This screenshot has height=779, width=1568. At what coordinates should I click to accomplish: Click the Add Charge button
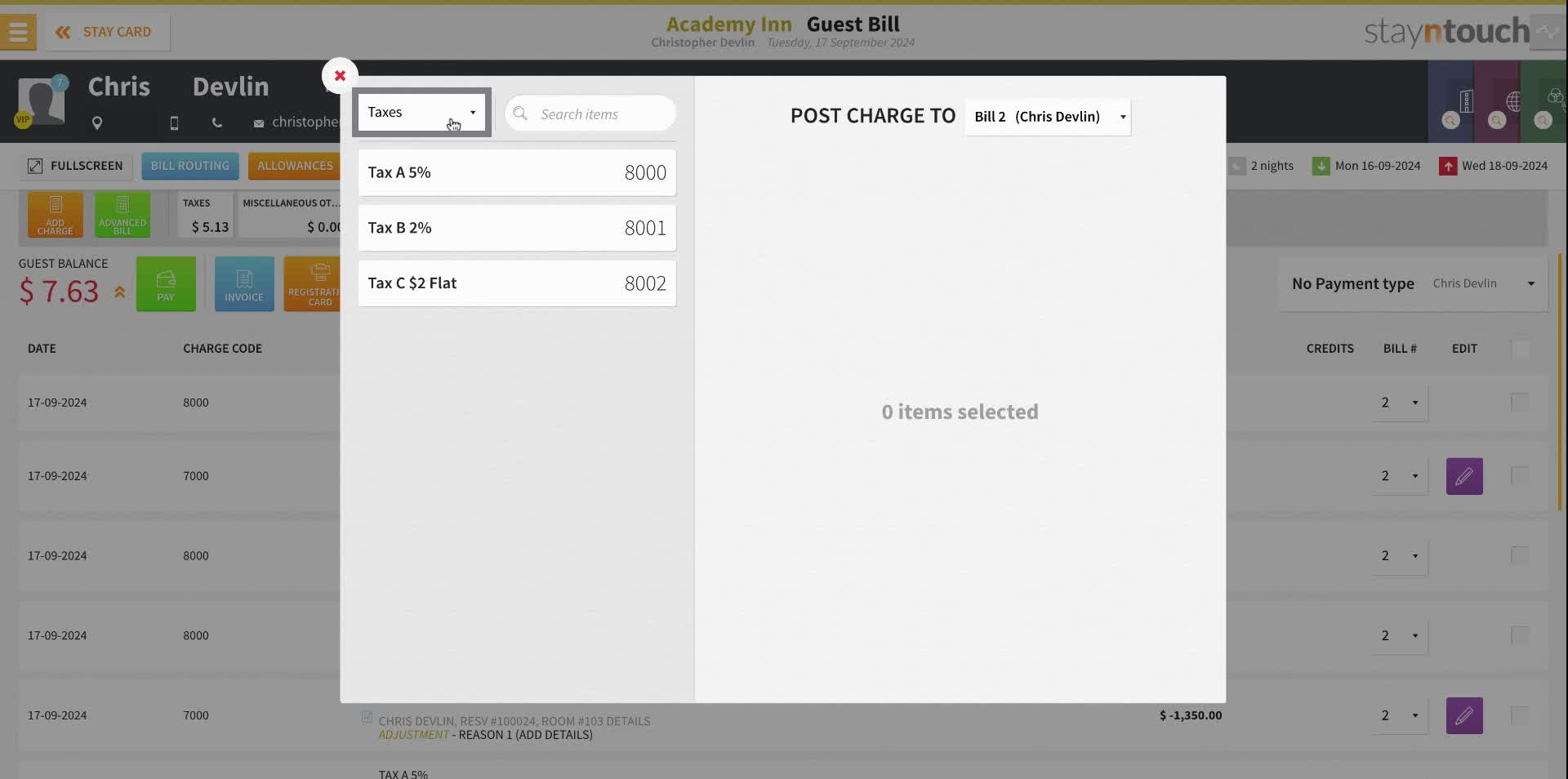pyautogui.click(x=56, y=215)
